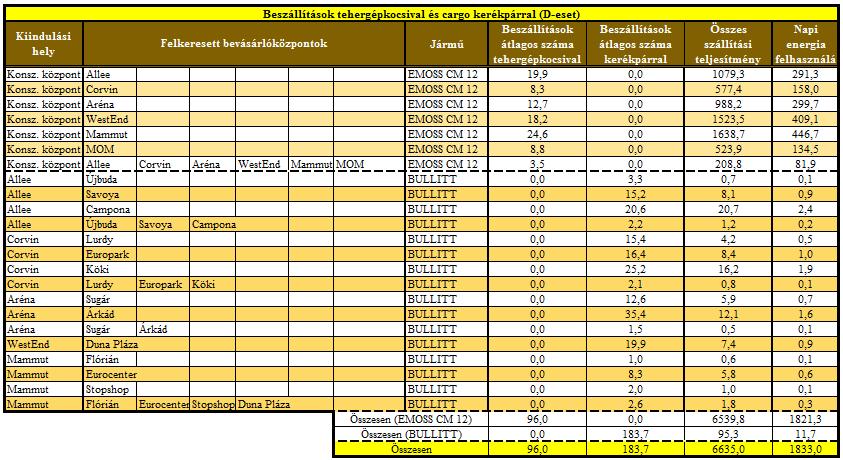
Task: Select the cell with 1523,5
Action: (x=728, y=119)
